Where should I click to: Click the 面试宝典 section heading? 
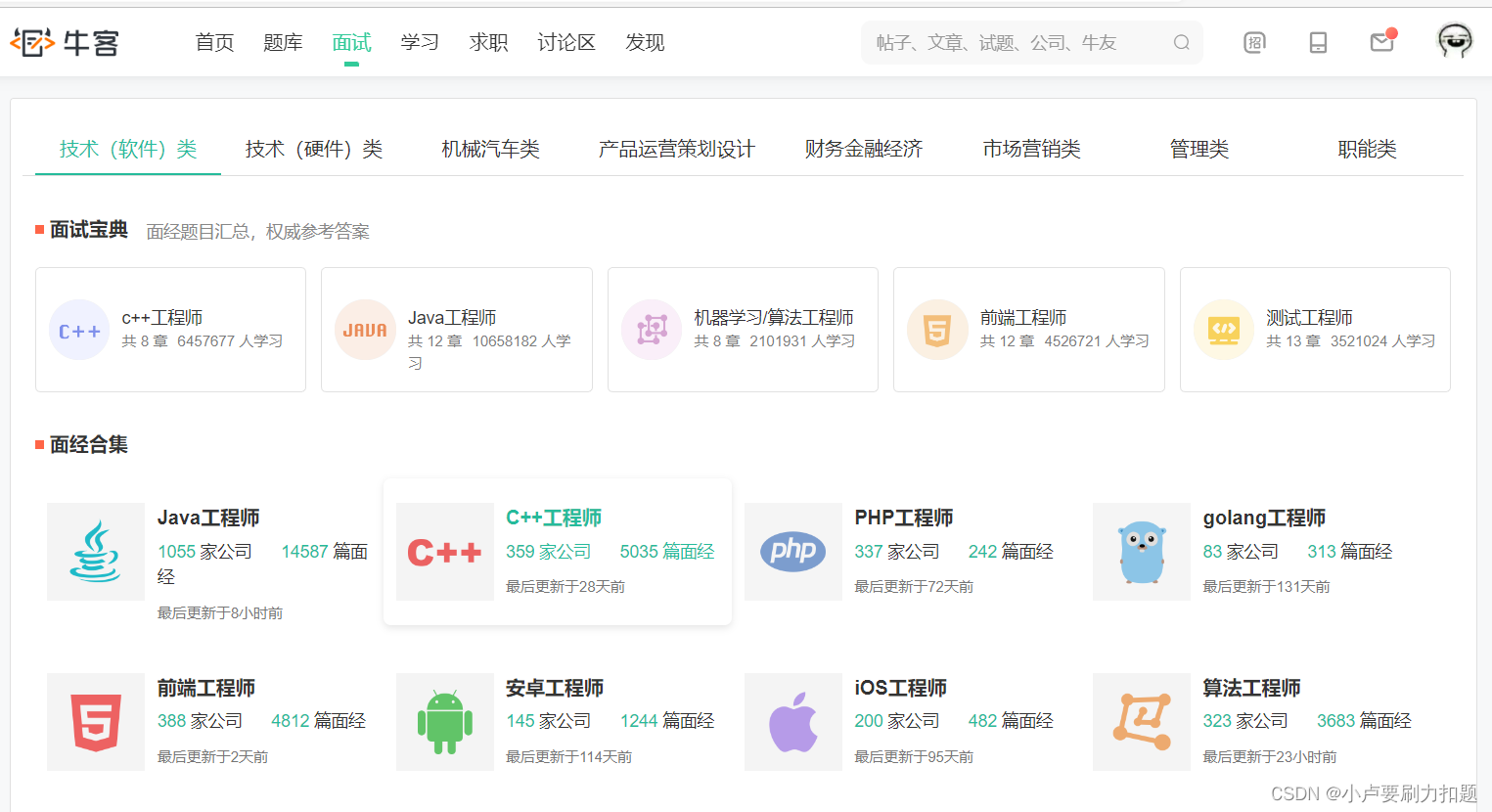click(89, 229)
